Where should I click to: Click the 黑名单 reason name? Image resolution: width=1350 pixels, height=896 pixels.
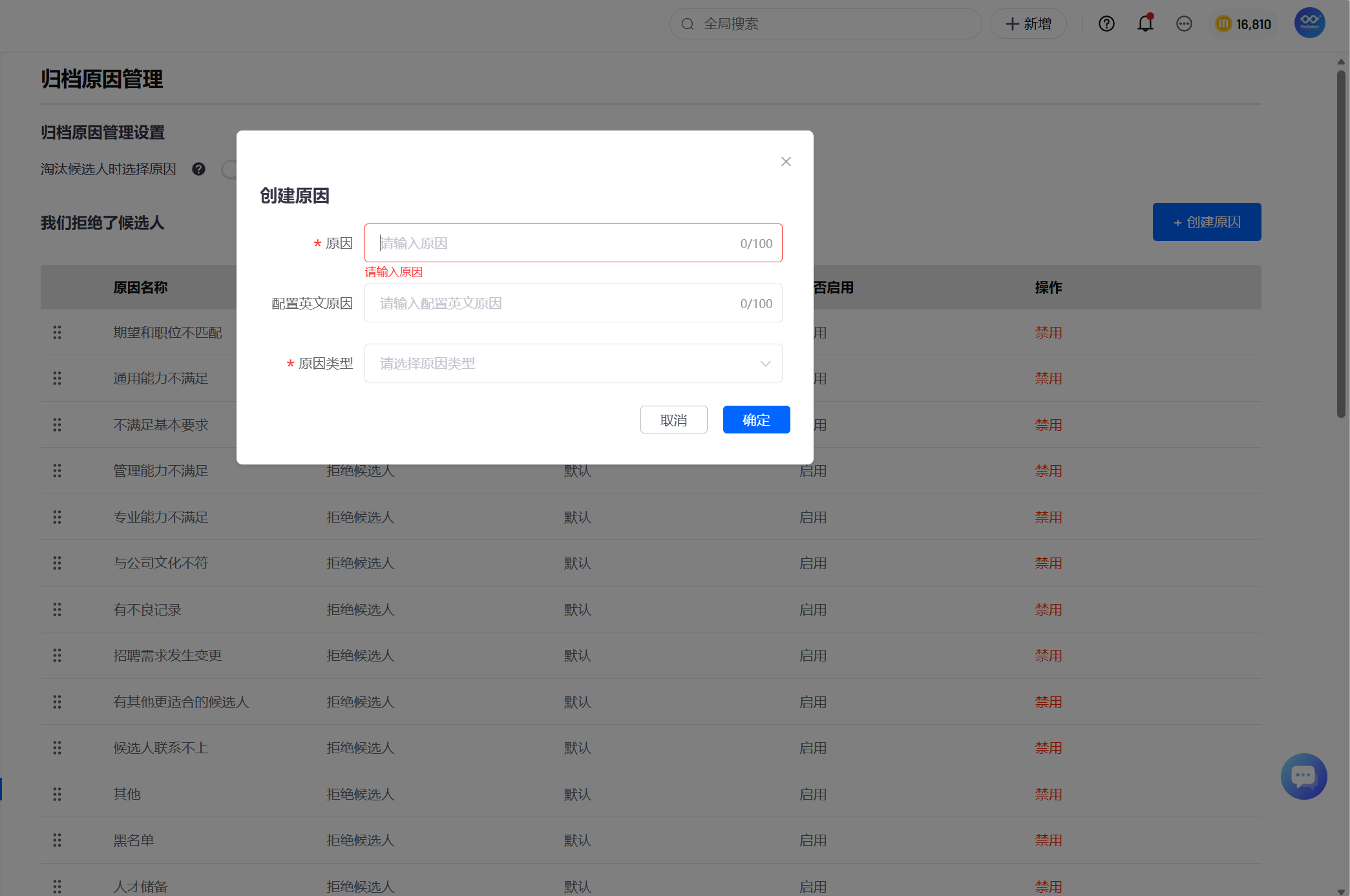pyautogui.click(x=133, y=840)
